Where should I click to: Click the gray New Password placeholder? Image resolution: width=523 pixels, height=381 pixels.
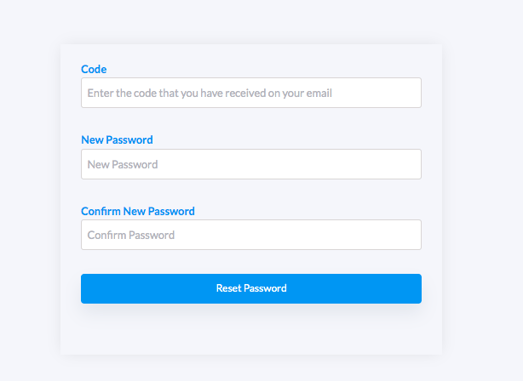coord(122,164)
